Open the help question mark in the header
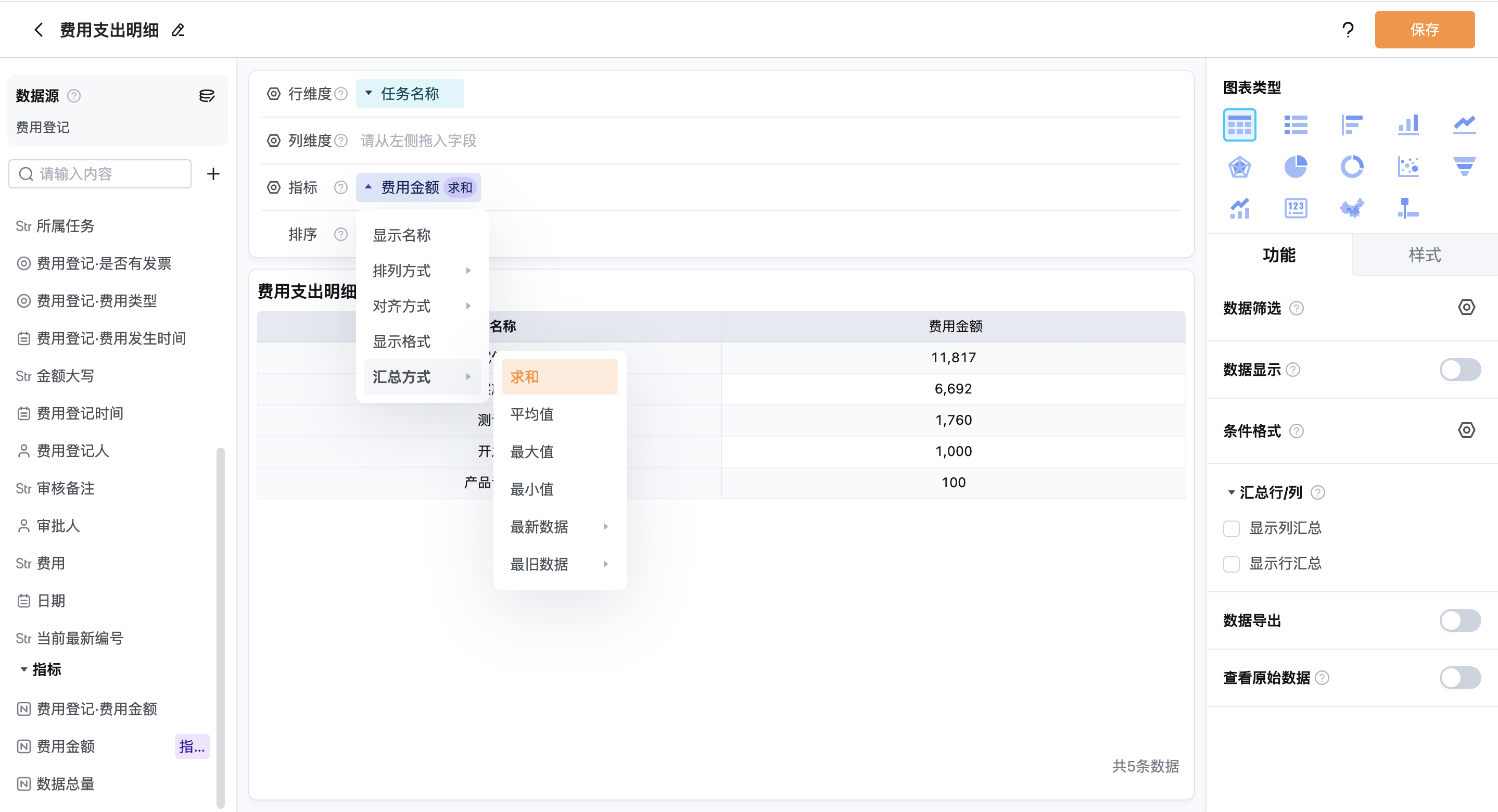1498x812 pixels. [x=1348, y=30]
